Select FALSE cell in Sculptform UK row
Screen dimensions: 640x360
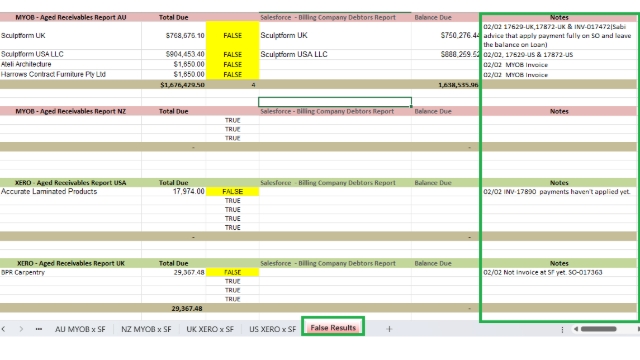coord(233,36)
